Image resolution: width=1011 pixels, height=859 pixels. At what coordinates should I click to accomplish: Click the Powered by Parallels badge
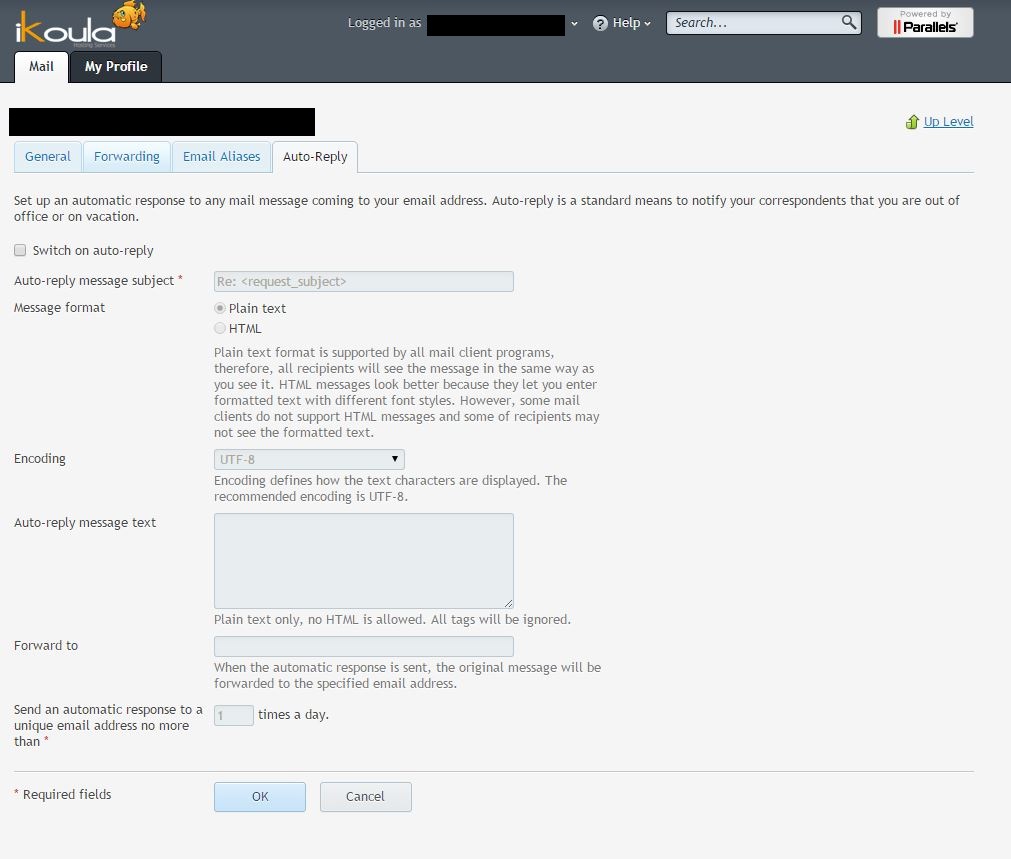(925, 23)
